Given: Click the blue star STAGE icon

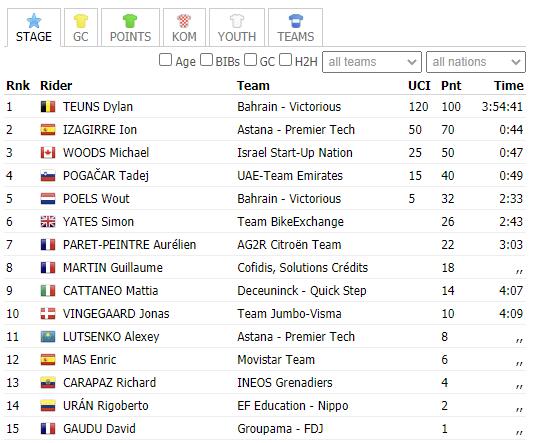Looking at the screenshot, I should click(x=34, y=21).
